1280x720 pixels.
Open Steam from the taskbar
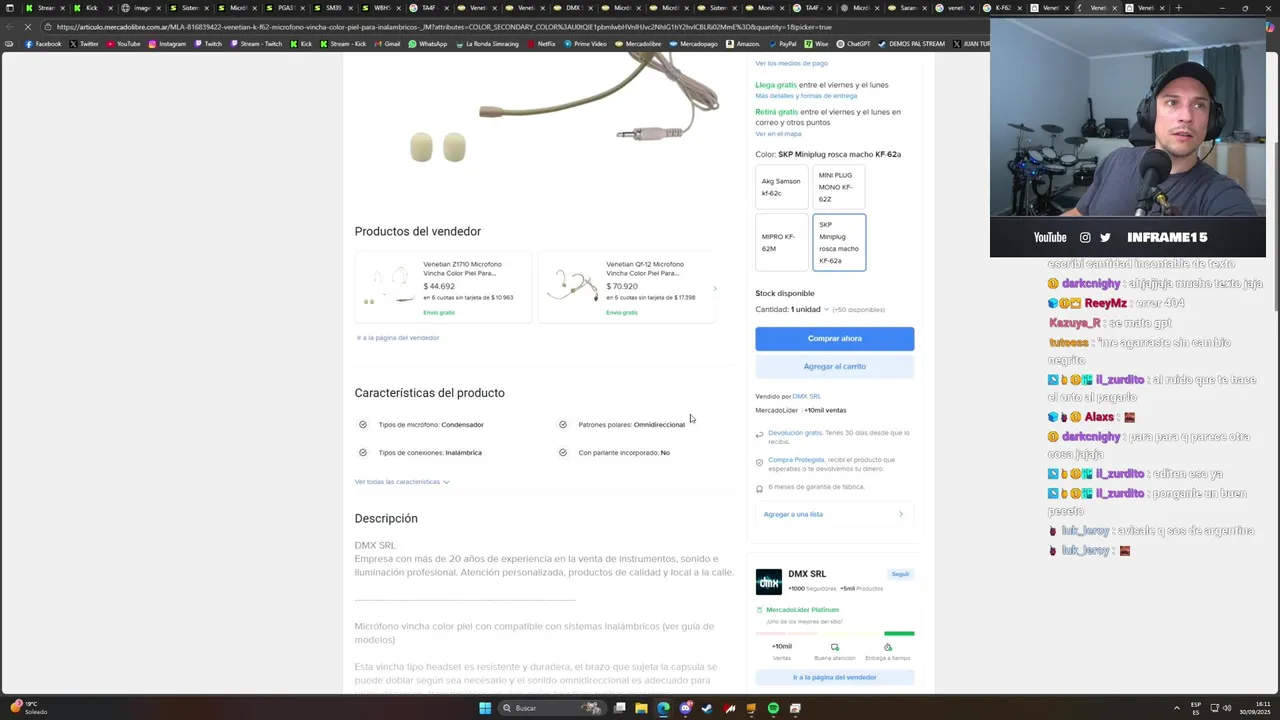coord(707,708)
